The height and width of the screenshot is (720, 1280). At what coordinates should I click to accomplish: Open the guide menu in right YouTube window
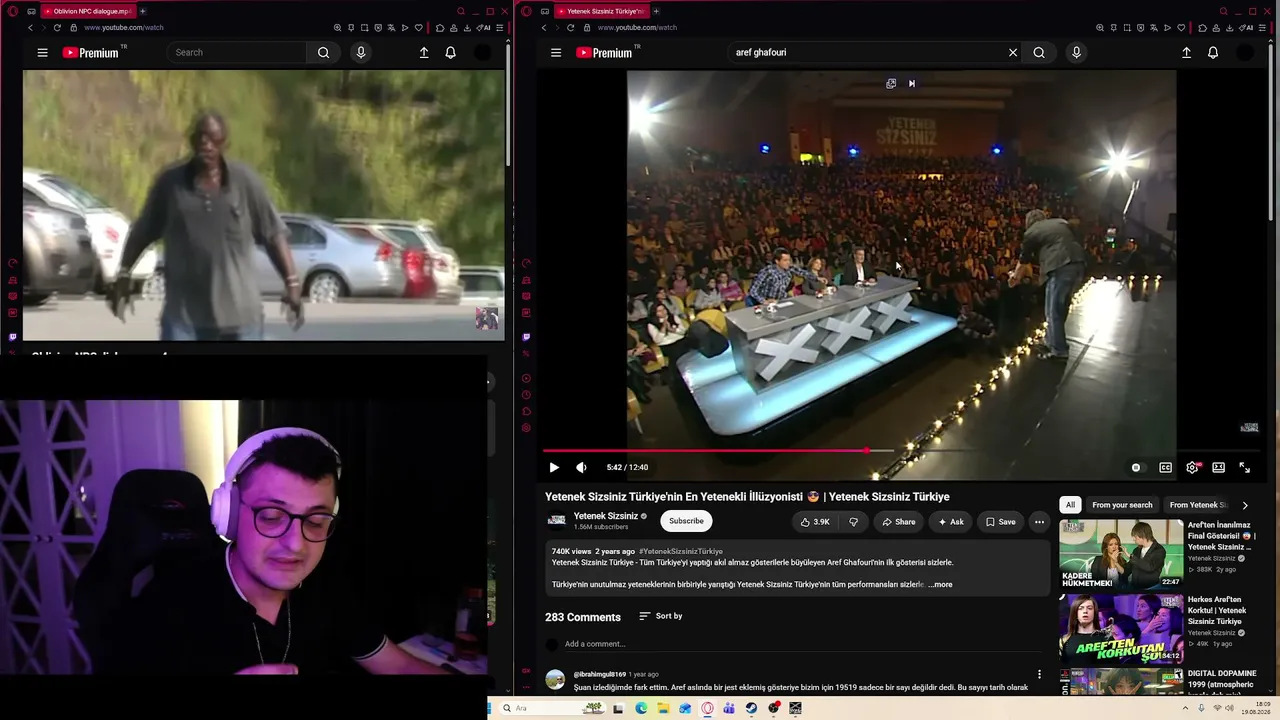pos(556,53)
